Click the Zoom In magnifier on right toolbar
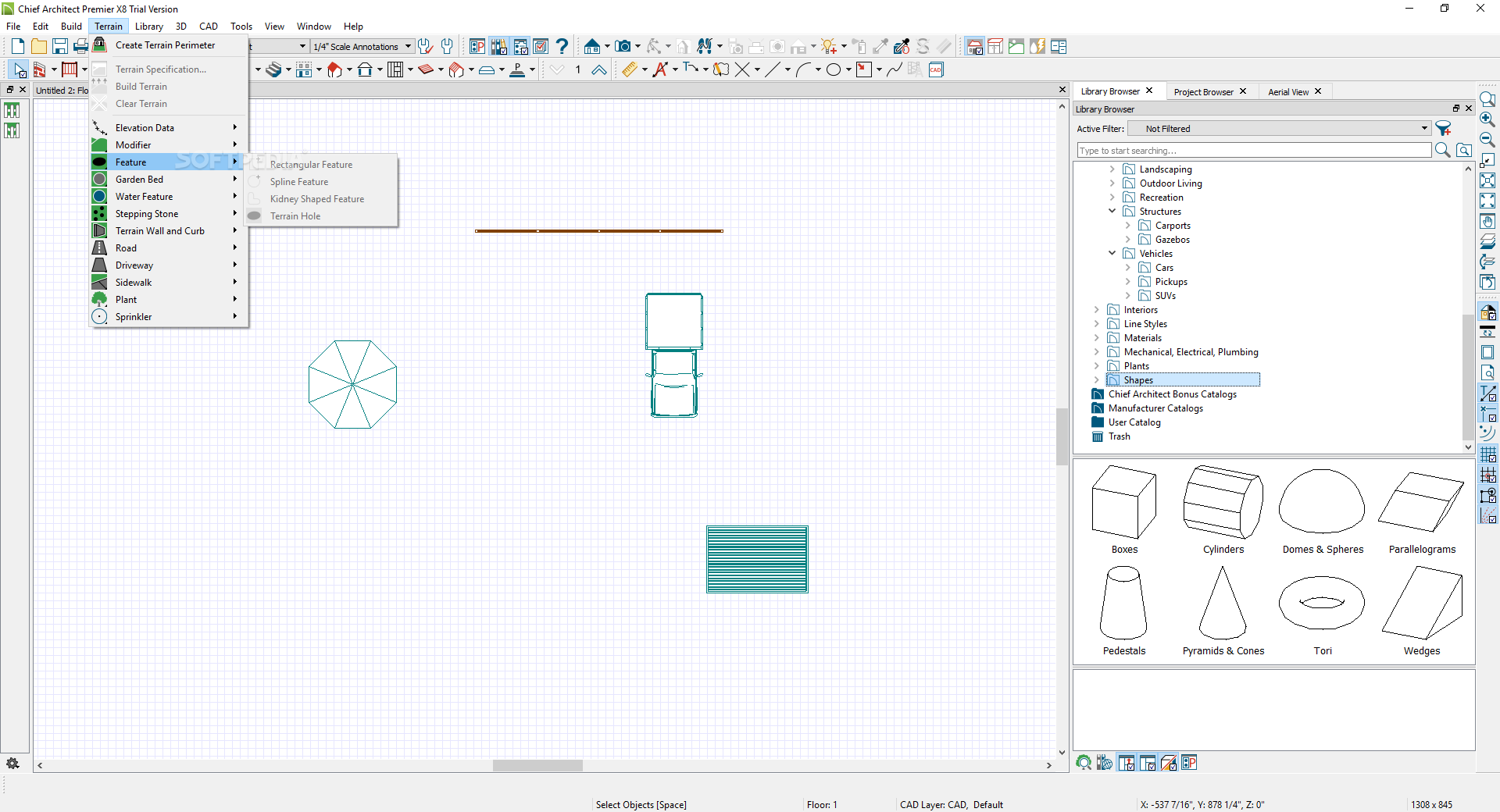This screenshot has width=1500, height=812. [1487, 119]
